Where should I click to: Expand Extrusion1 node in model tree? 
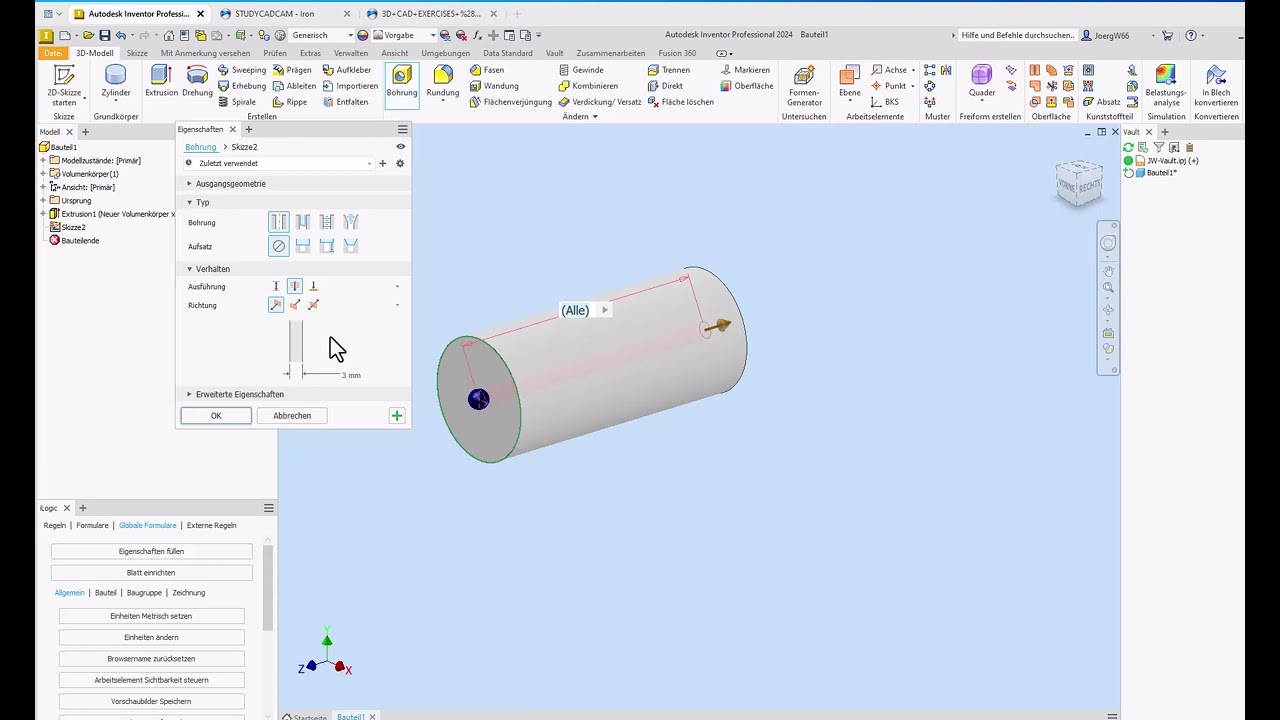43,214
